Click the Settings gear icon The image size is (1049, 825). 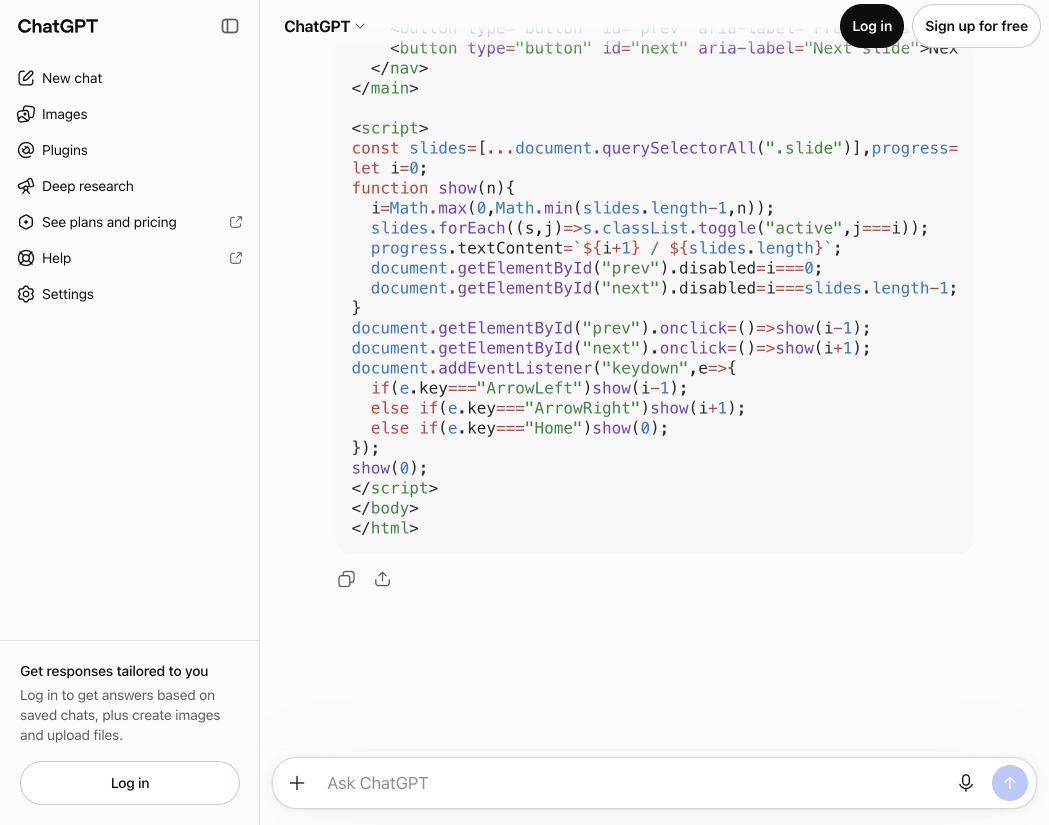[x=25, y=294]
